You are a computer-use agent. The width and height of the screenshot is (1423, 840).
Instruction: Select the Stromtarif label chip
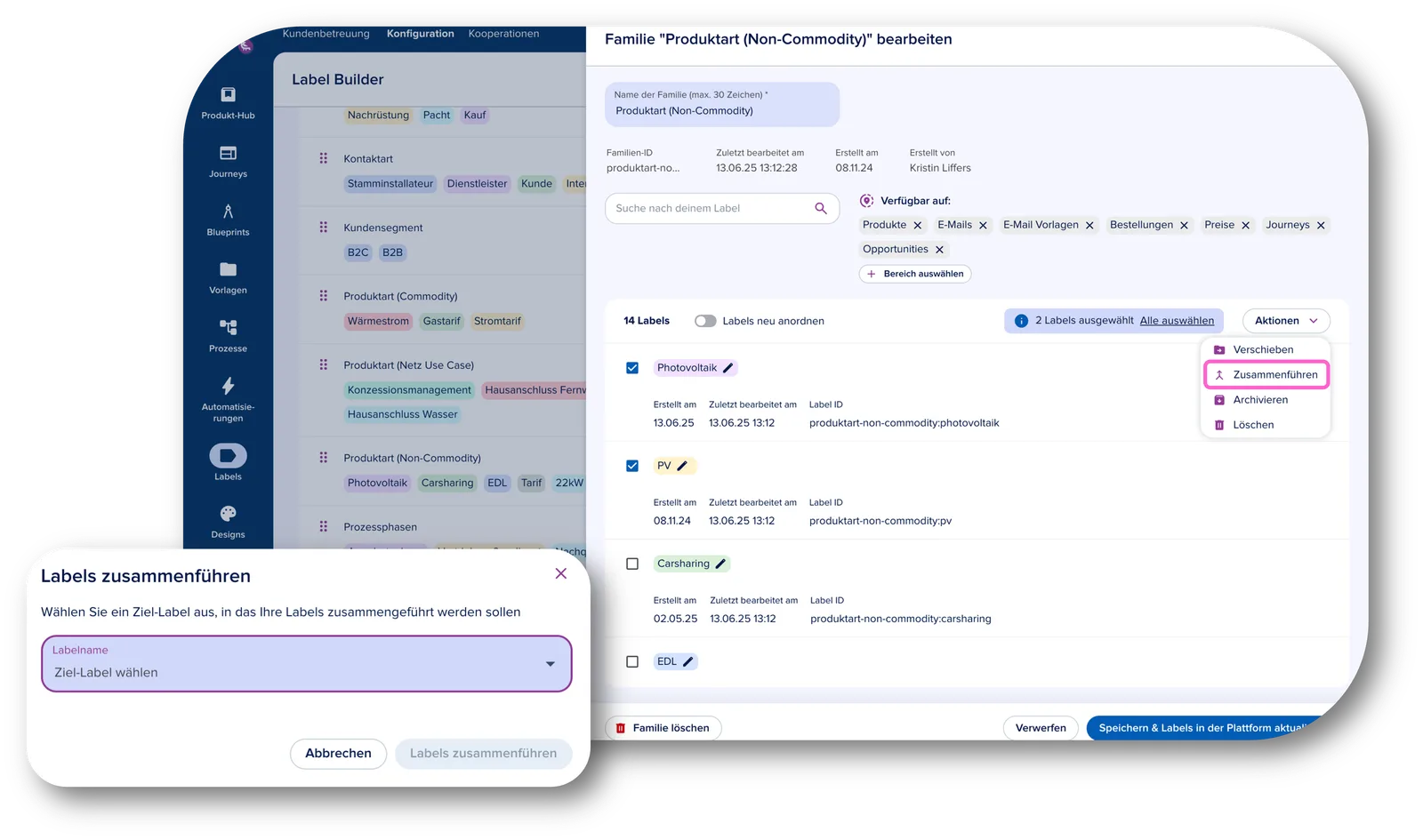[497, 321]
